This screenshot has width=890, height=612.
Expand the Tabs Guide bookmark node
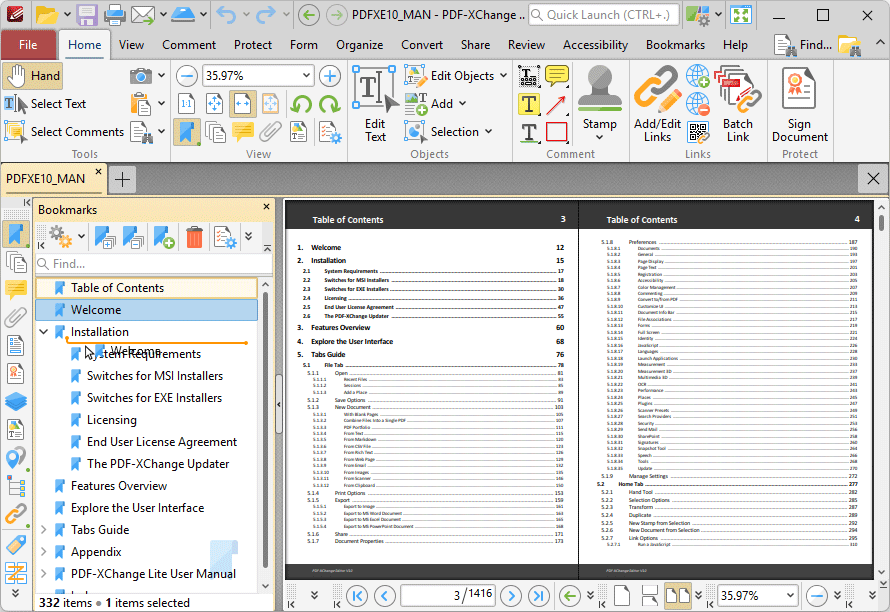pos(44,530)
